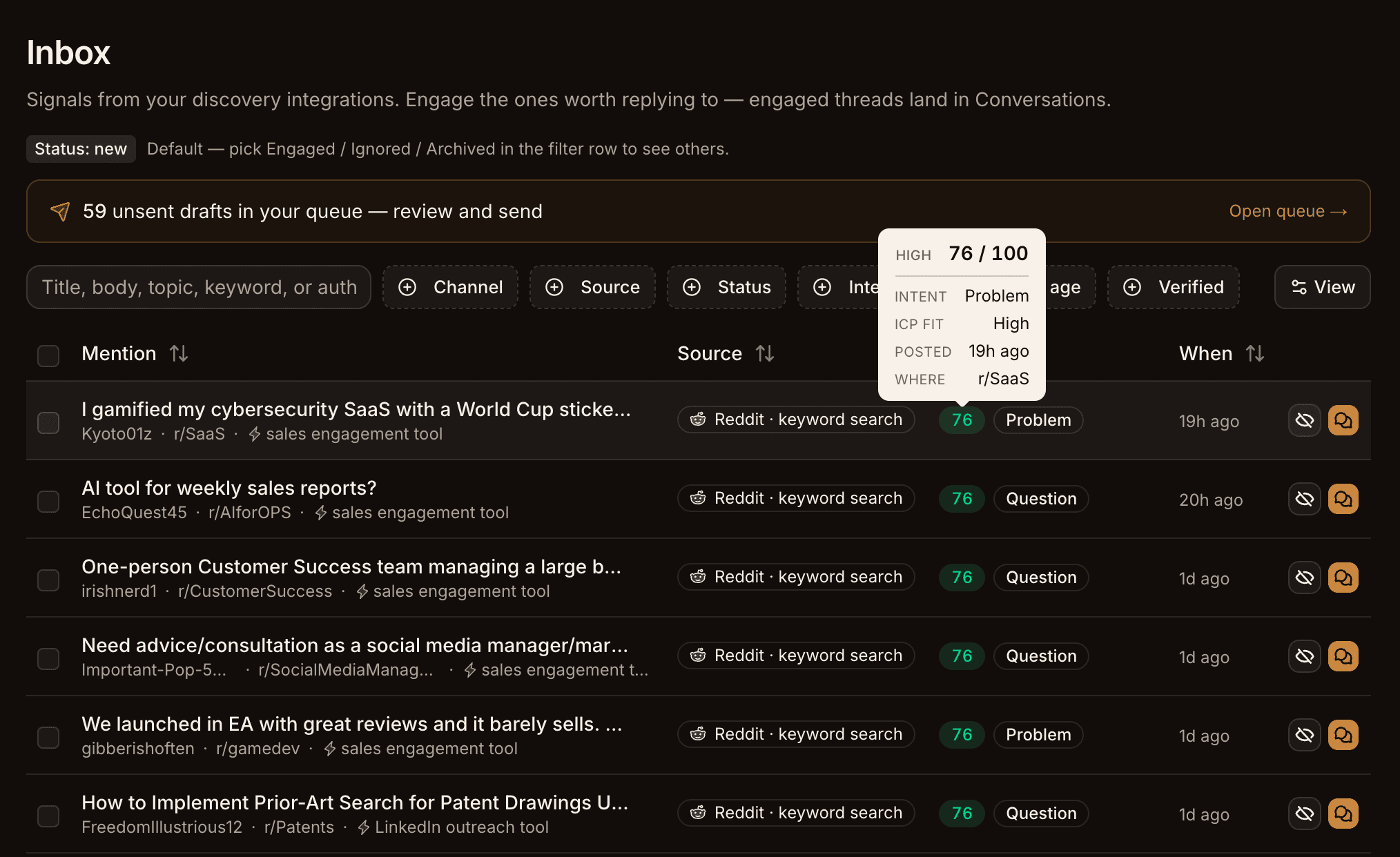Click the author name gibberishoften
This screenshot has height=857, width=1400.
[x=138, y=749]
